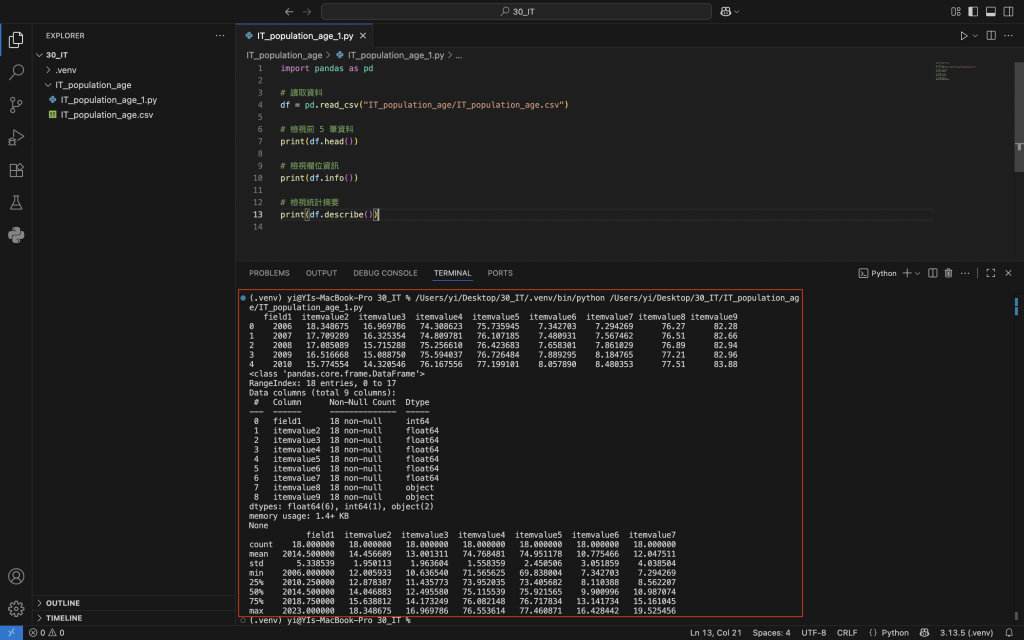Change encoding via UTF-8
This screenshot has height=640, width=1024.
click(x=814, y=633)
